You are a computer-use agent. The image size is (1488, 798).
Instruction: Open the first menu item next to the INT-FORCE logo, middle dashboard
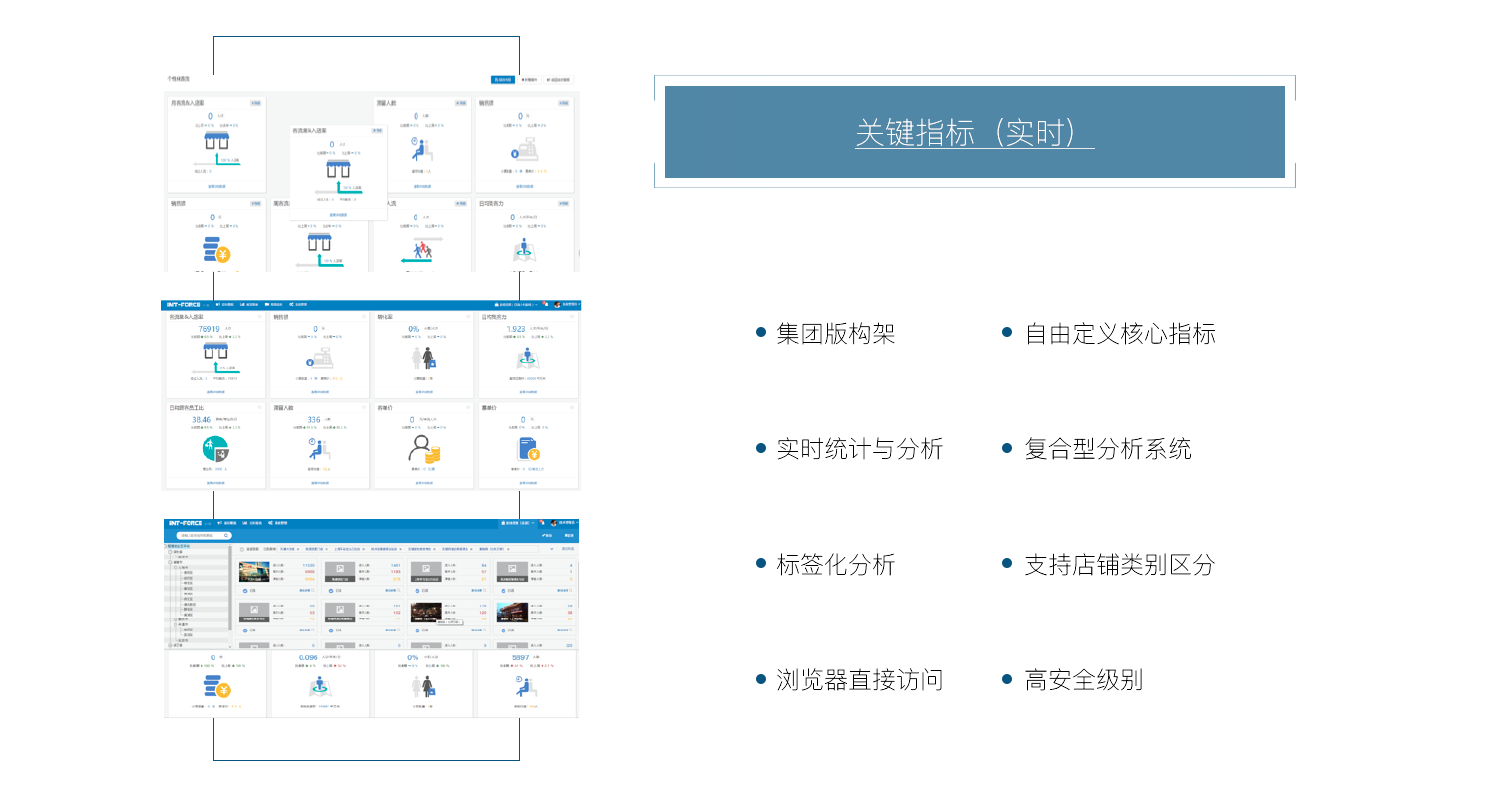pyautogui.click(x=225, y=304)
